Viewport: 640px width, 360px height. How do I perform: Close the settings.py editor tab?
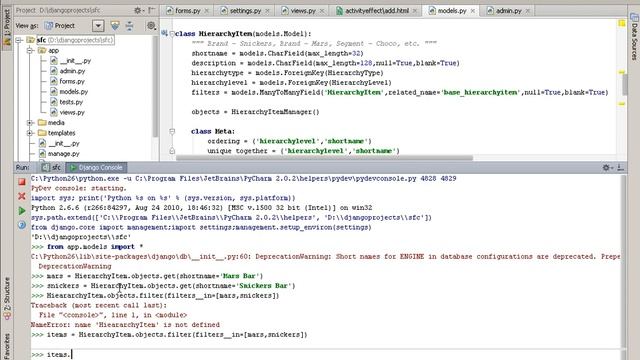268,11
